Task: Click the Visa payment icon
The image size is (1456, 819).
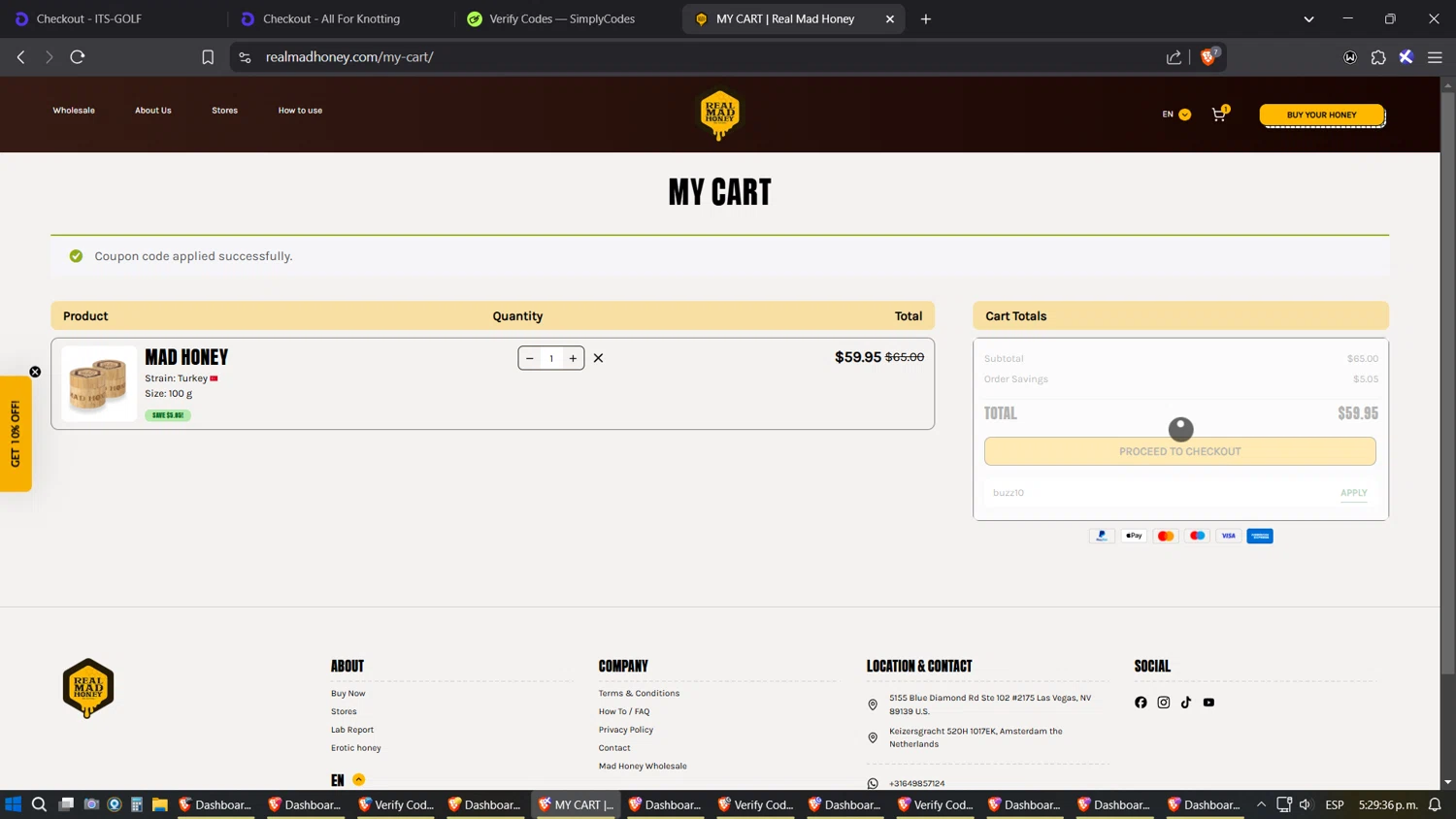Action: [x=1229, y=536]
